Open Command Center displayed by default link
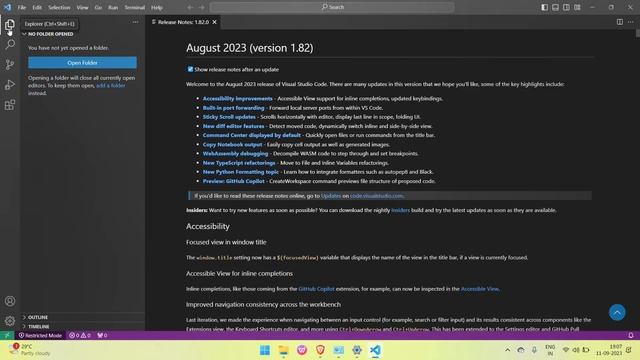The width and height of the screenshot is (640, 360). 251,135
